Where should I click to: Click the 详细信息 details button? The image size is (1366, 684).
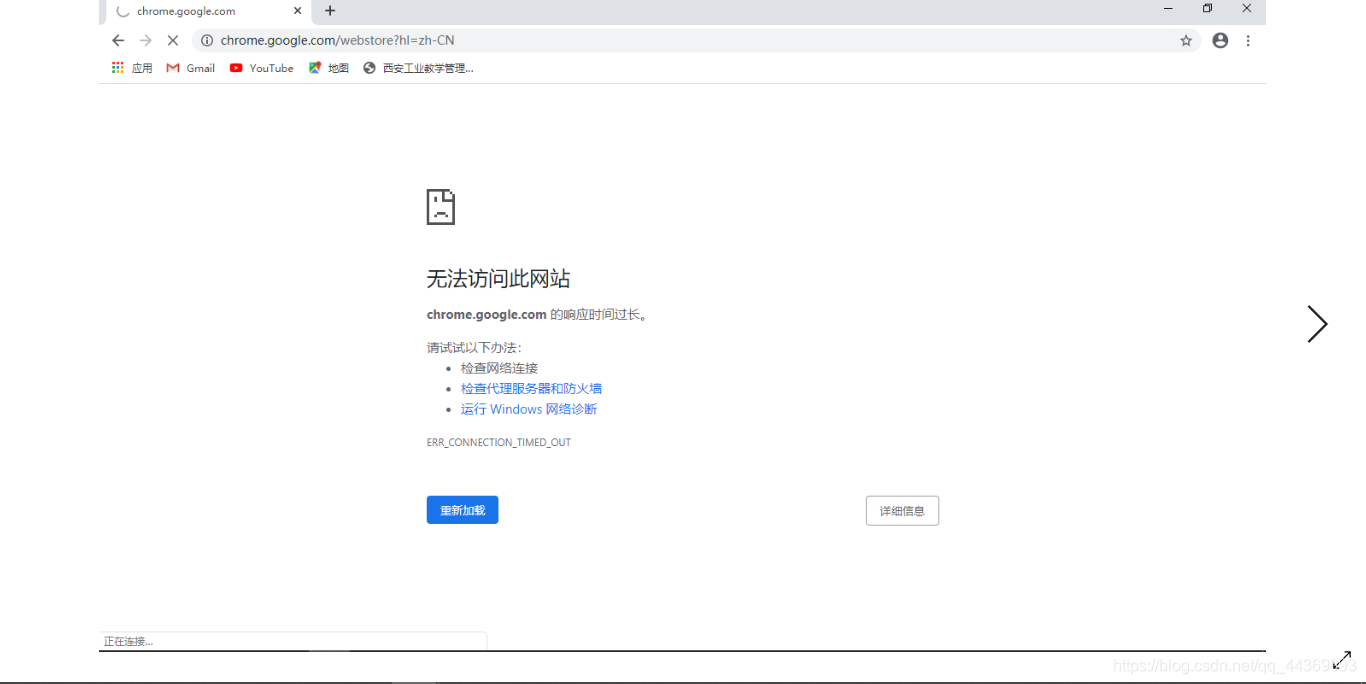(902, 511)
